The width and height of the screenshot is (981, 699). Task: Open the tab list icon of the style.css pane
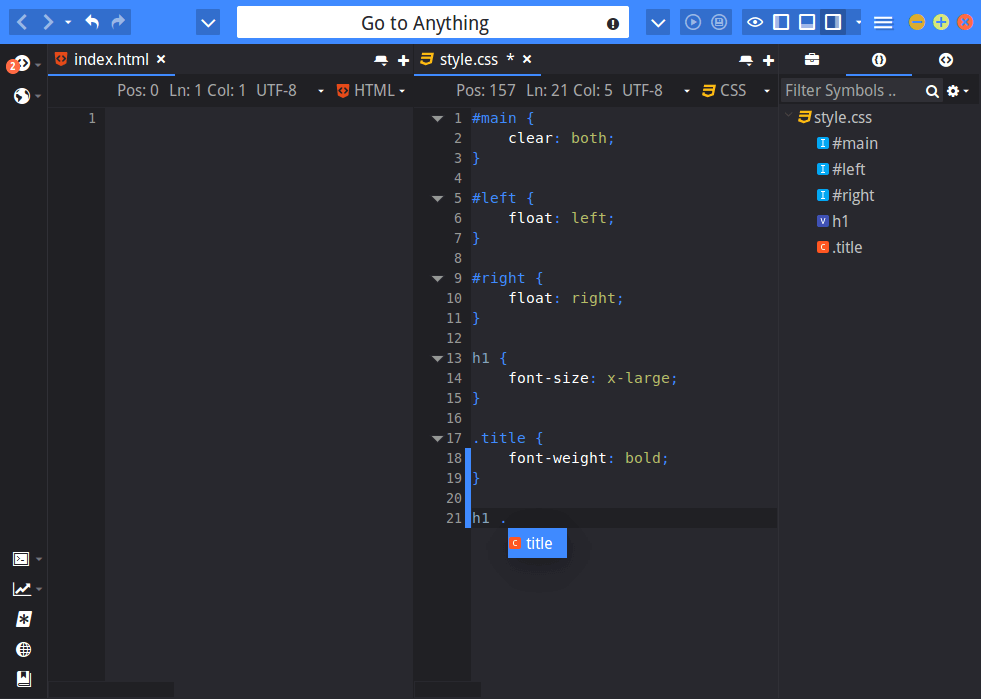746,60
